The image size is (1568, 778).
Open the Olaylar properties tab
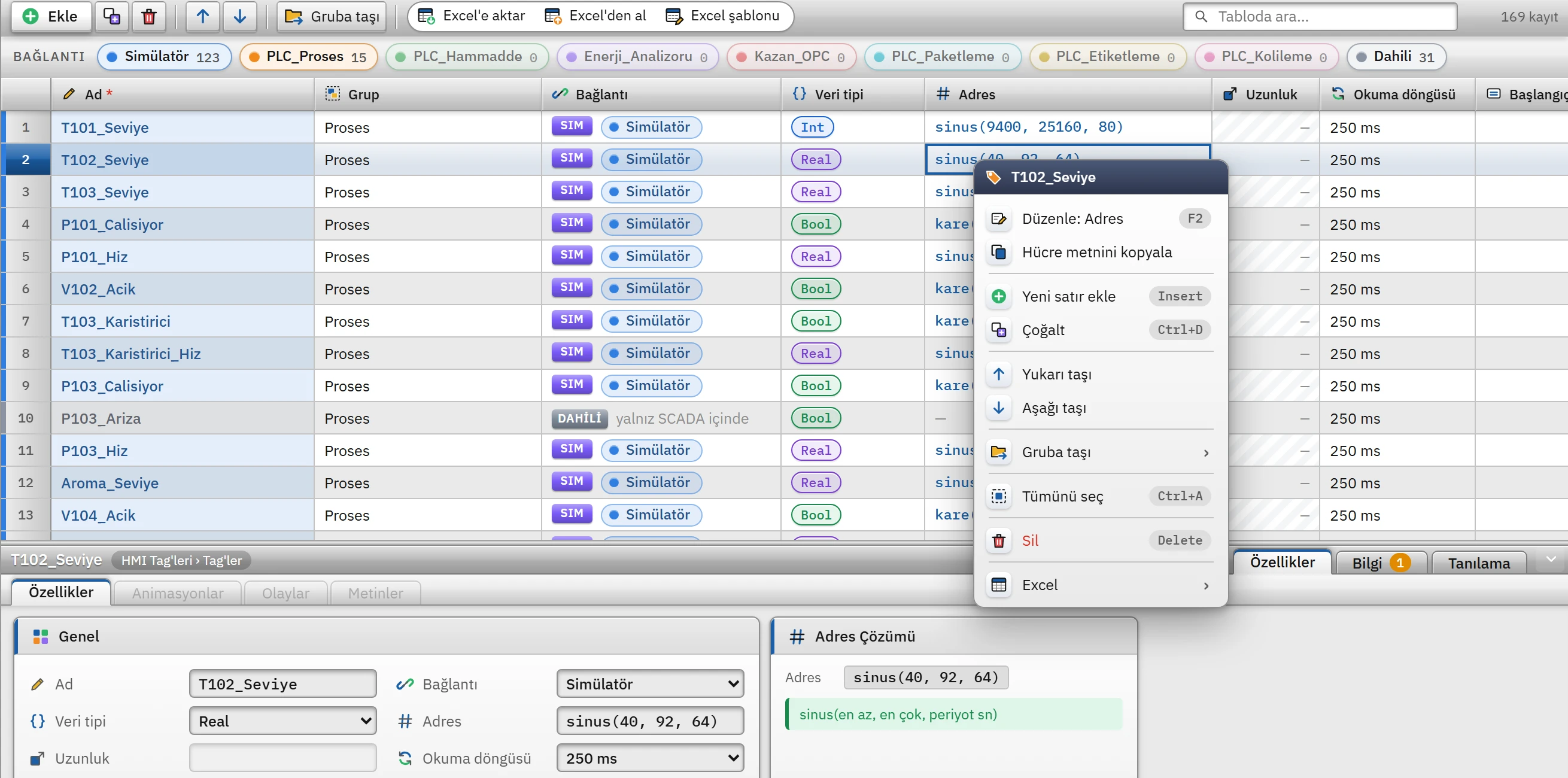coord(285,593)
